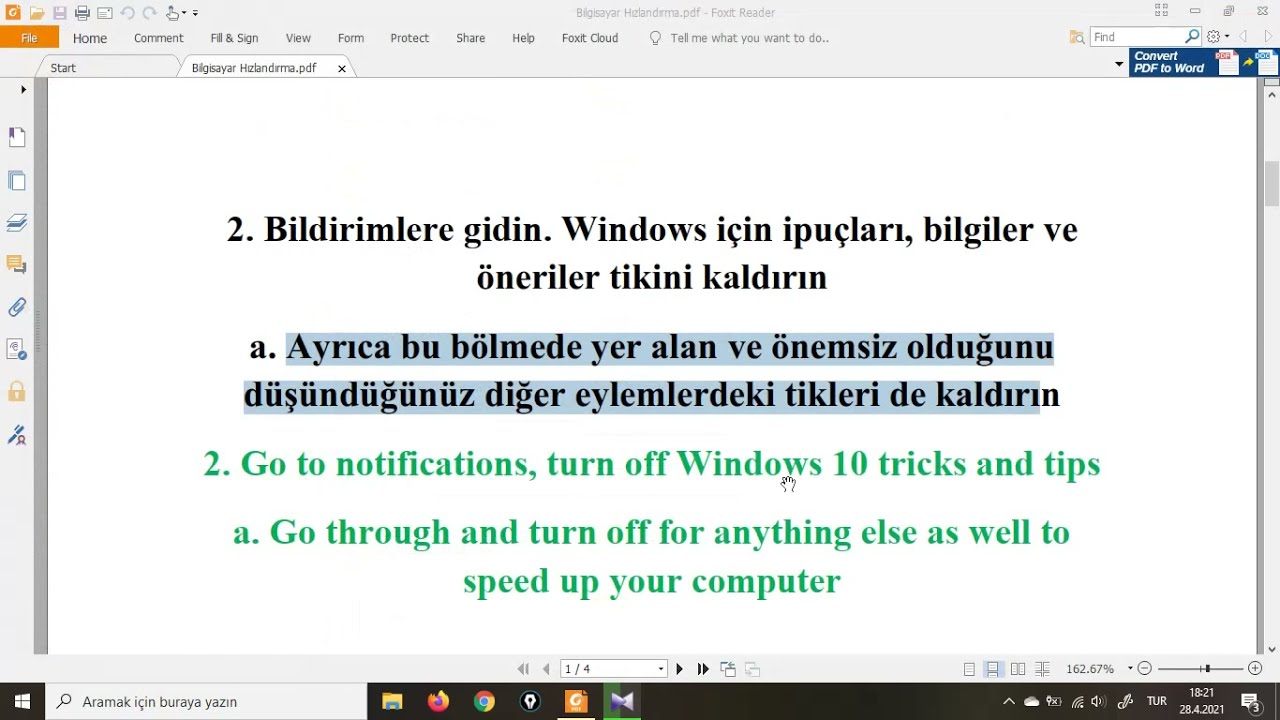The height and width of the screenshot is (720, 1280).
Task: Open the page number 1 / 4 dropdown
Action: point(614,669)
